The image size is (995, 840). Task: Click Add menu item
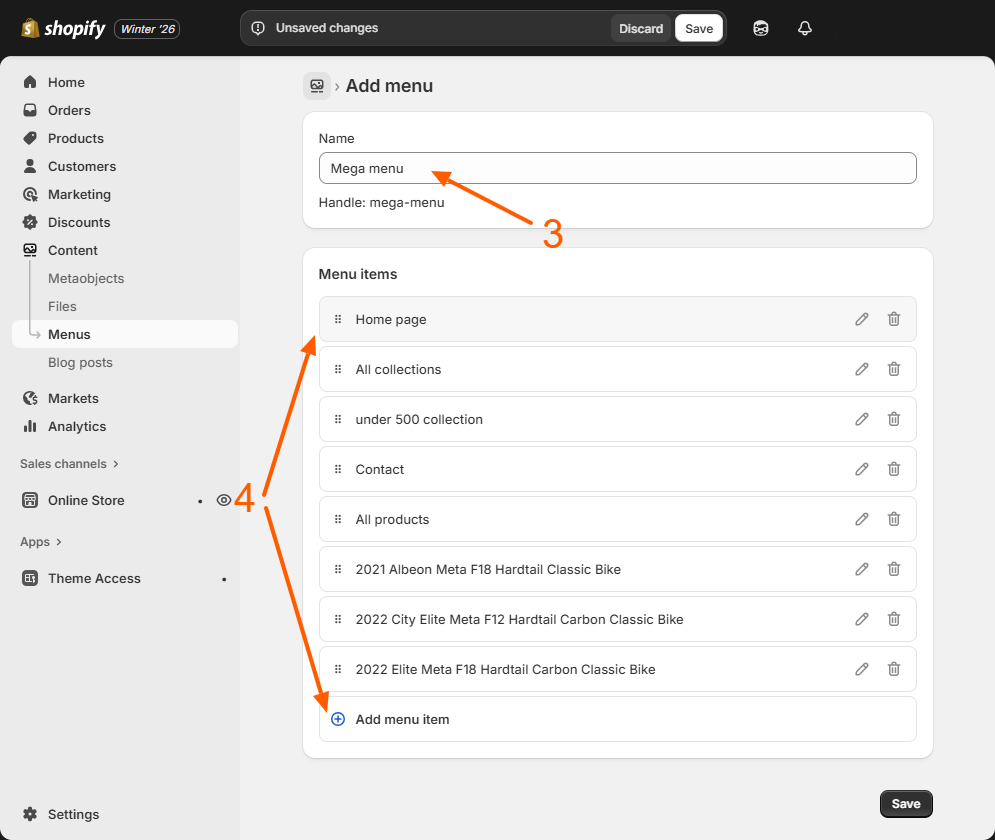tap(617, 719)
